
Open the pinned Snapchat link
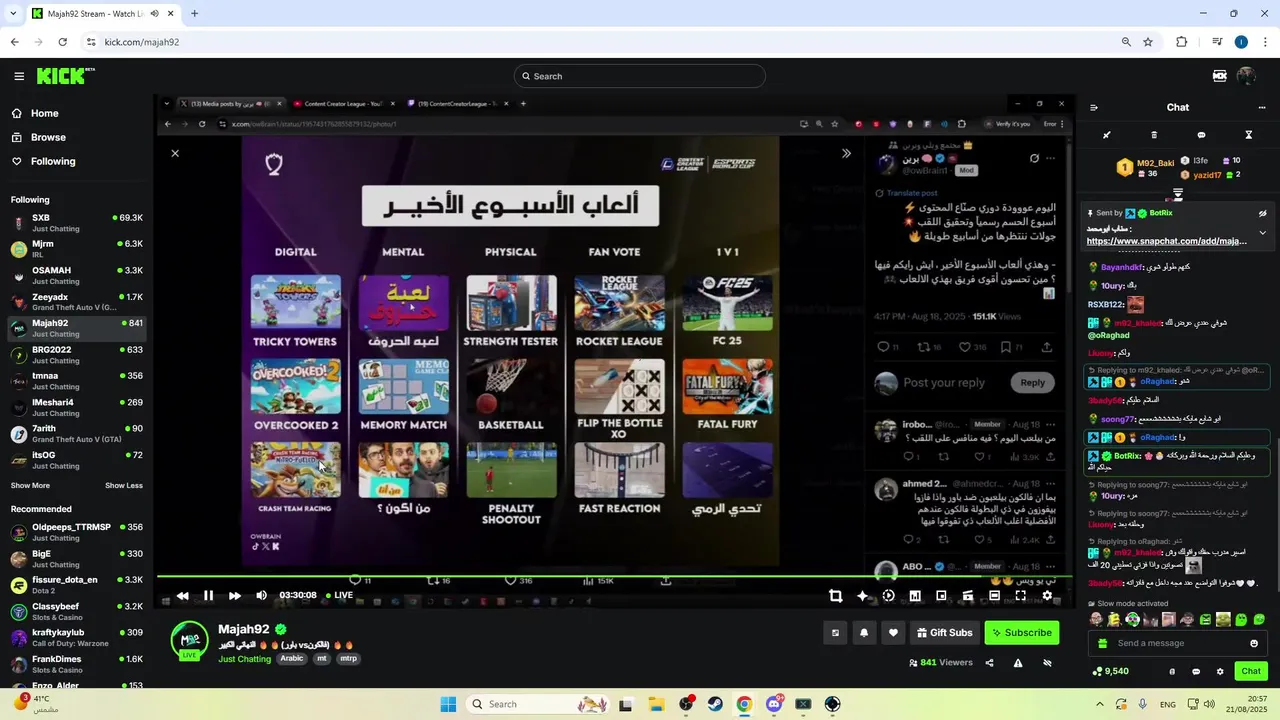[1166, 241]
